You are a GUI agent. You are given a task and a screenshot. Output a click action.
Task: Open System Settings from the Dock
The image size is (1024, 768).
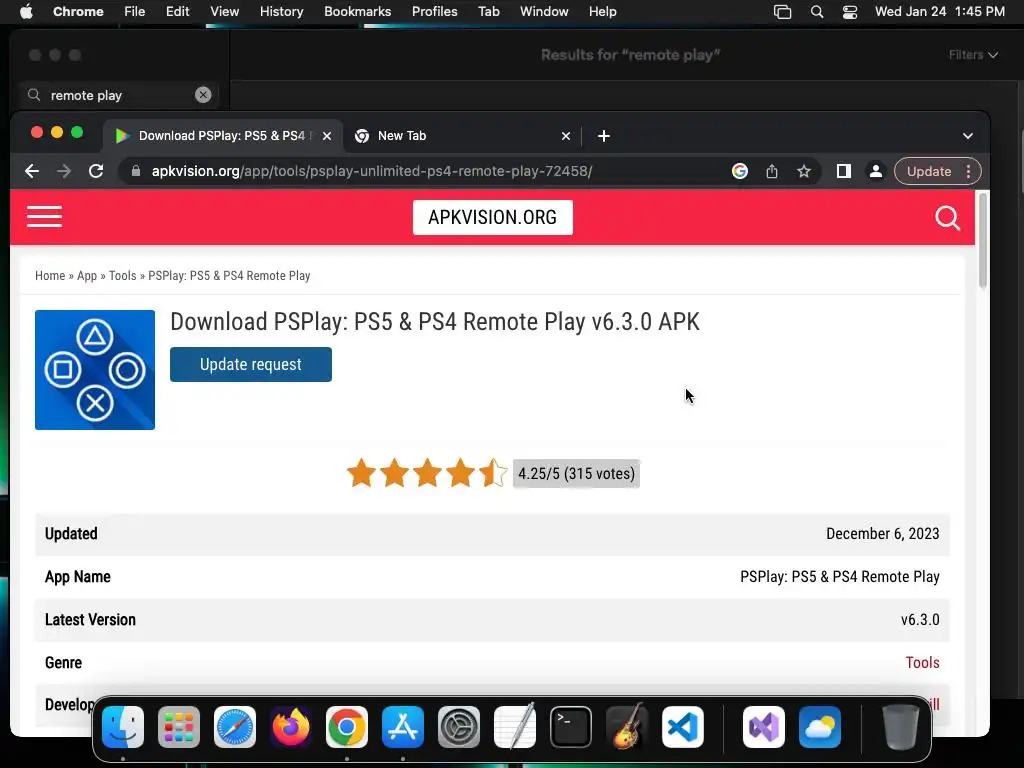tap(458, 727)
